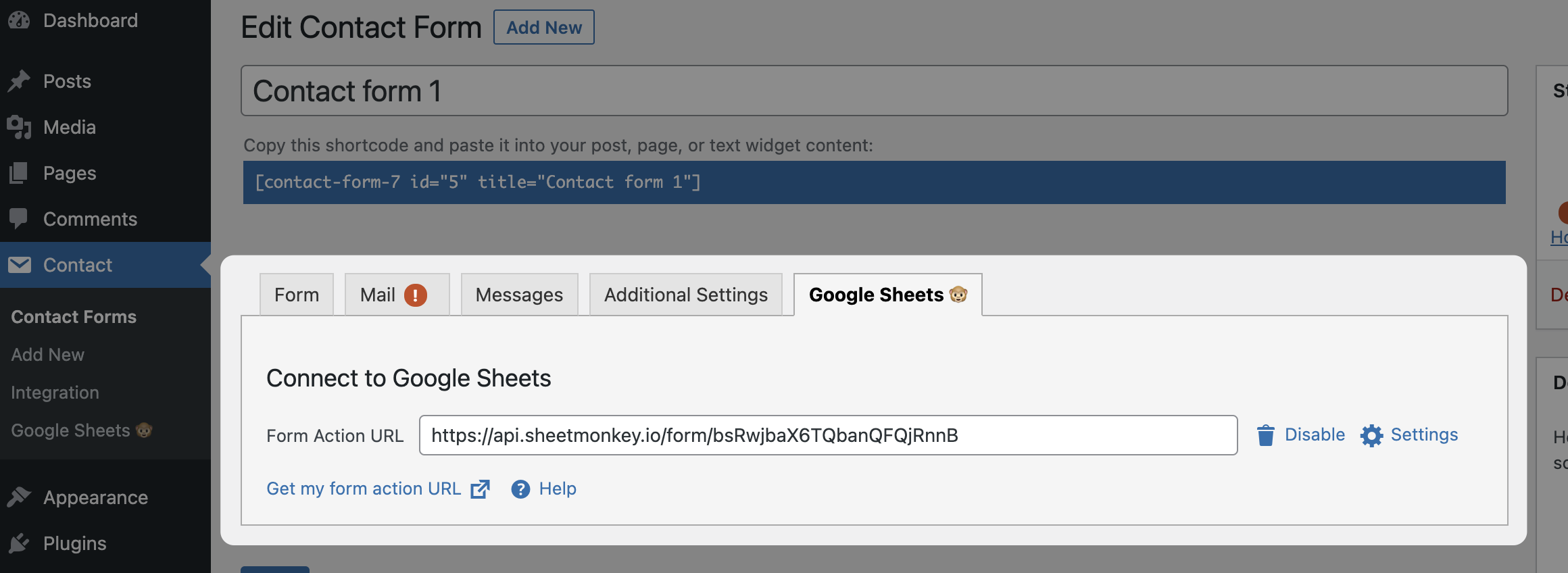Click inside the Form Action URL field
1568x573 pixels.
click(827, 435)
